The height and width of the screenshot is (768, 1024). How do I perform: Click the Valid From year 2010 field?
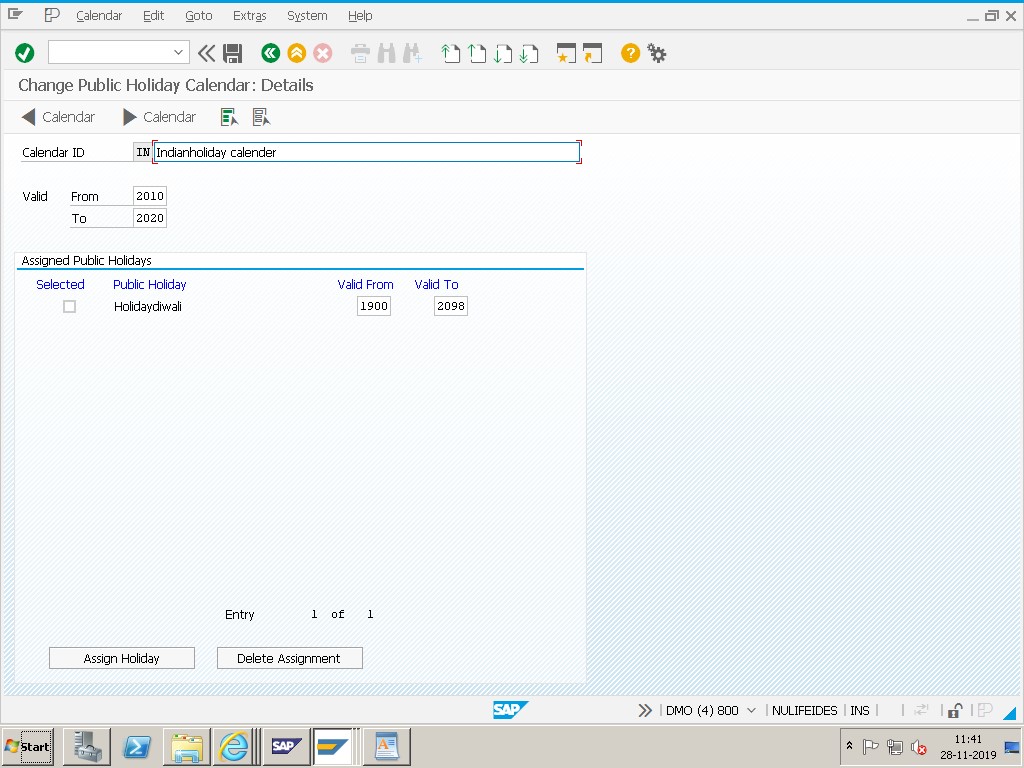click(150, 196)
